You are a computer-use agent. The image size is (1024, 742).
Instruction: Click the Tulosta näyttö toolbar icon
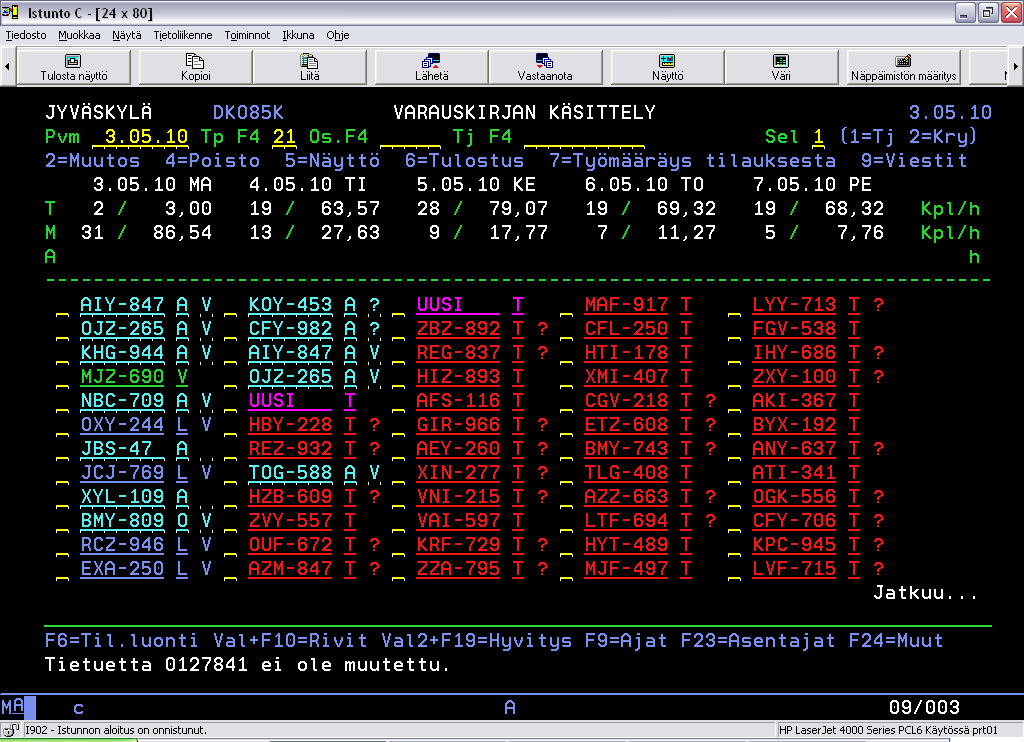pyautogui.click(x=73, y=61)
